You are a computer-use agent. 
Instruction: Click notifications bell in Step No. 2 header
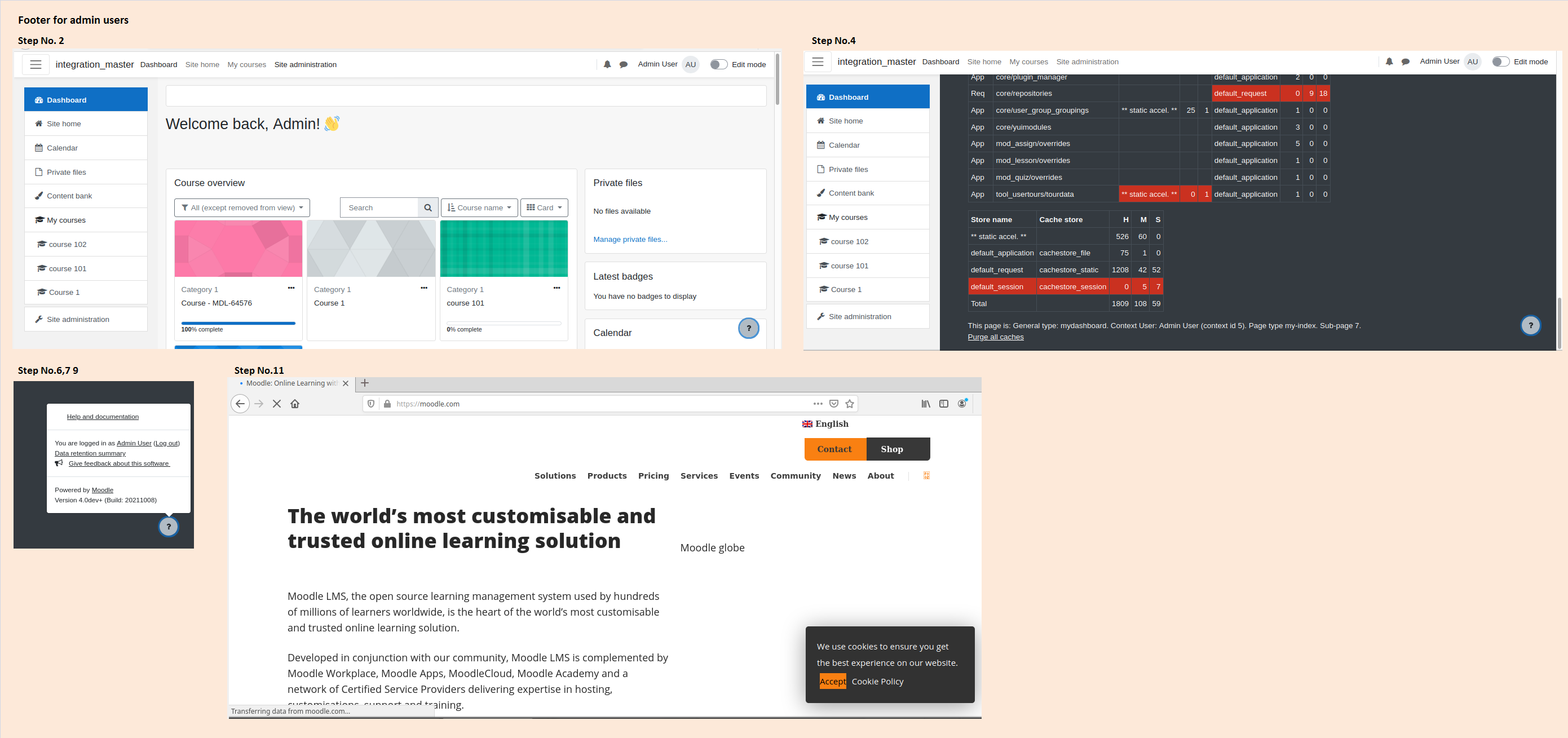[607, 64]
